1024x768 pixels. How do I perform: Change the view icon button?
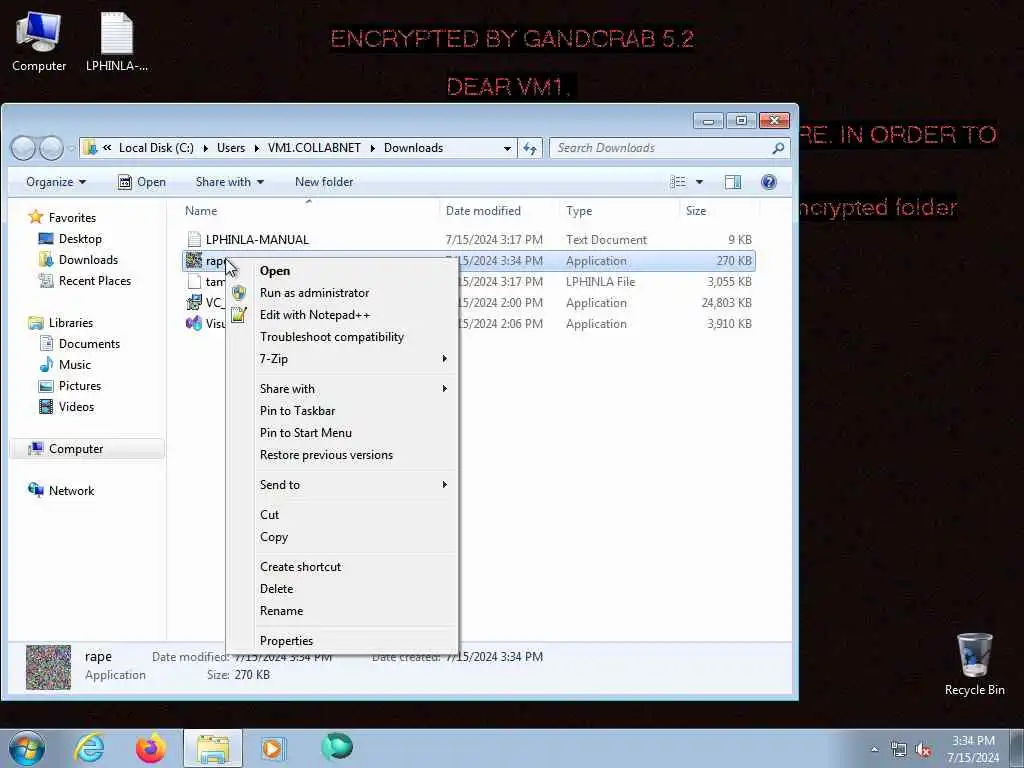click(x=678, y=182)
